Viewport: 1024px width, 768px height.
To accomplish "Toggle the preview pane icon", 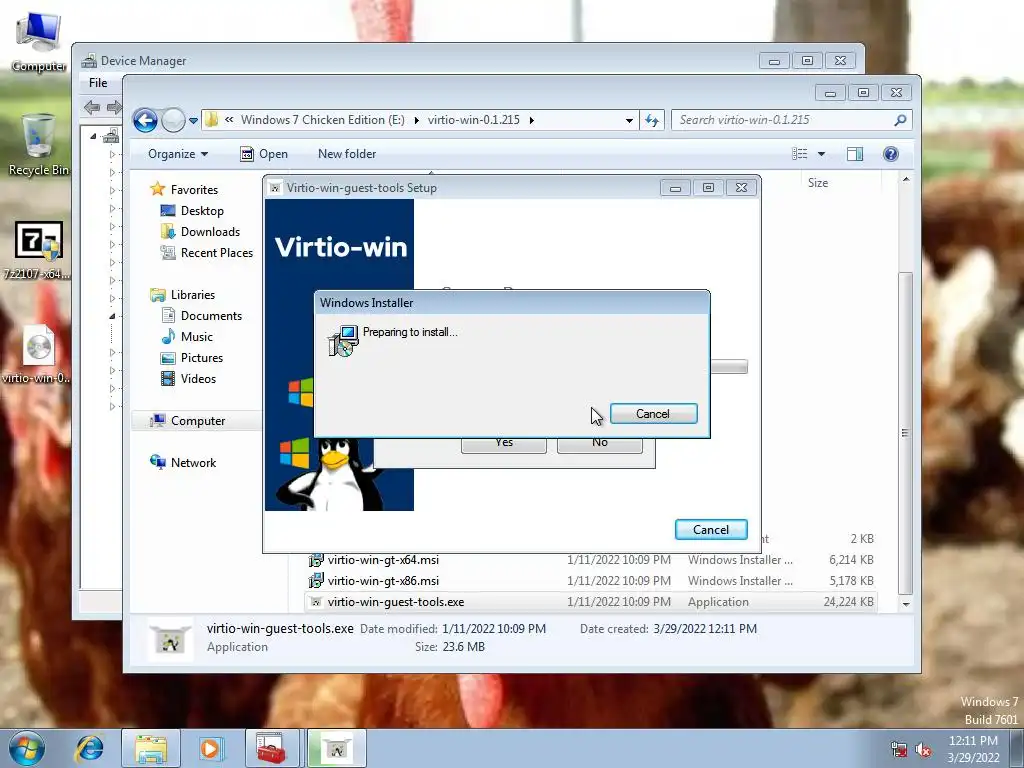I will coord(855,154).
